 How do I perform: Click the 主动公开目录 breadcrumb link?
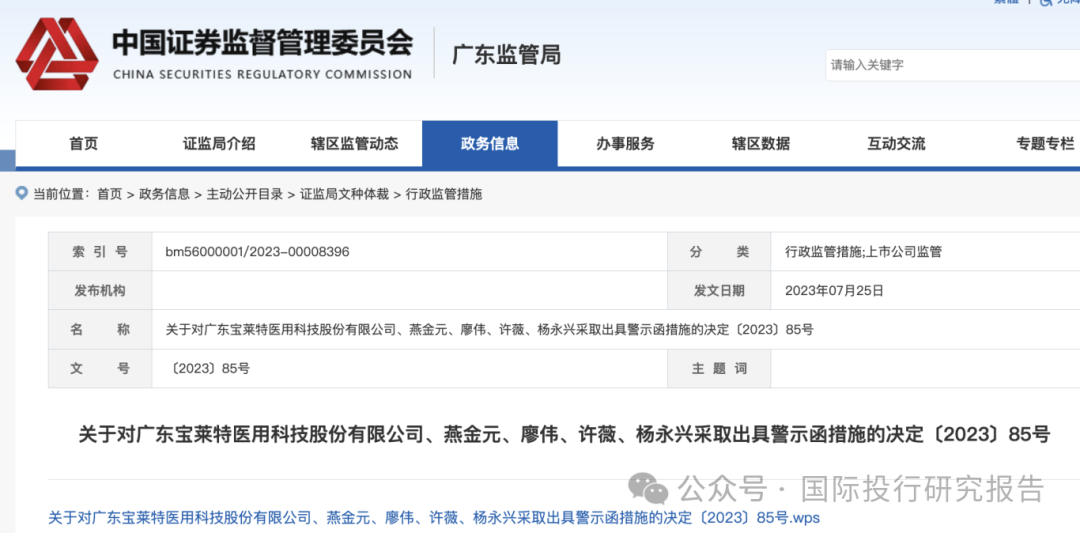pos(245,194)
